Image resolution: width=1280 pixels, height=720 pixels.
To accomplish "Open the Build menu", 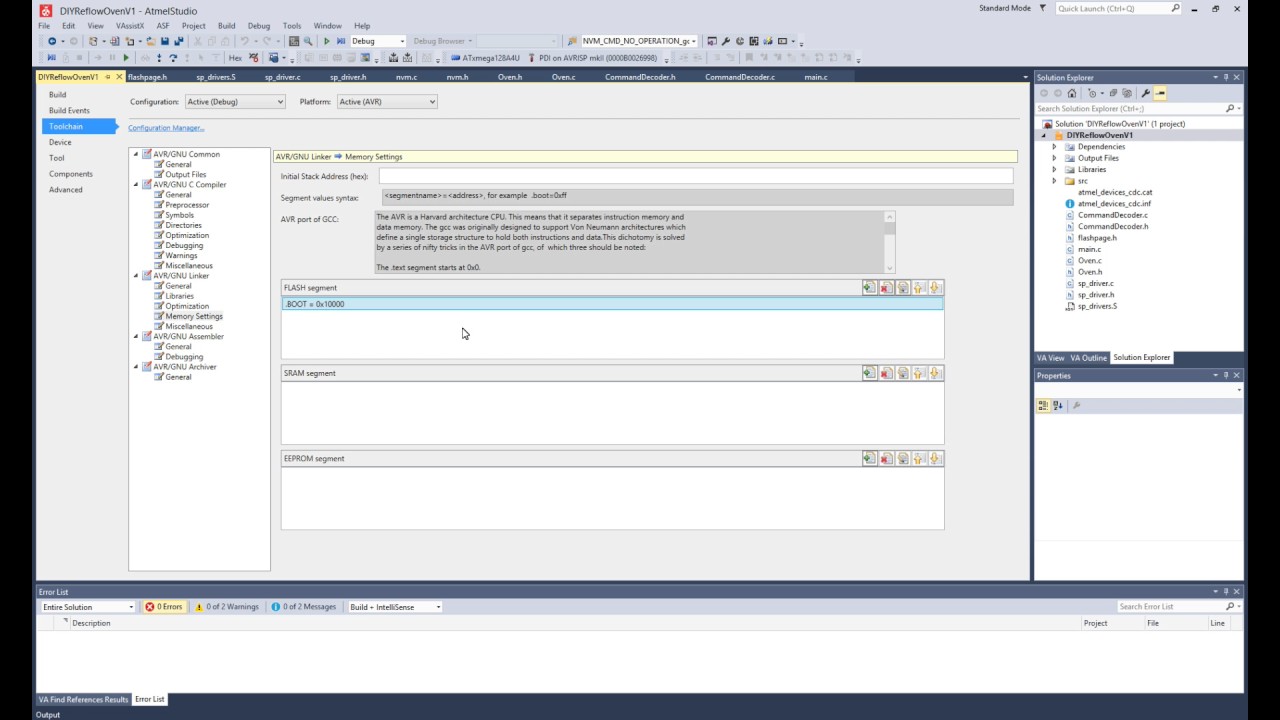I will tap(227, 26).
